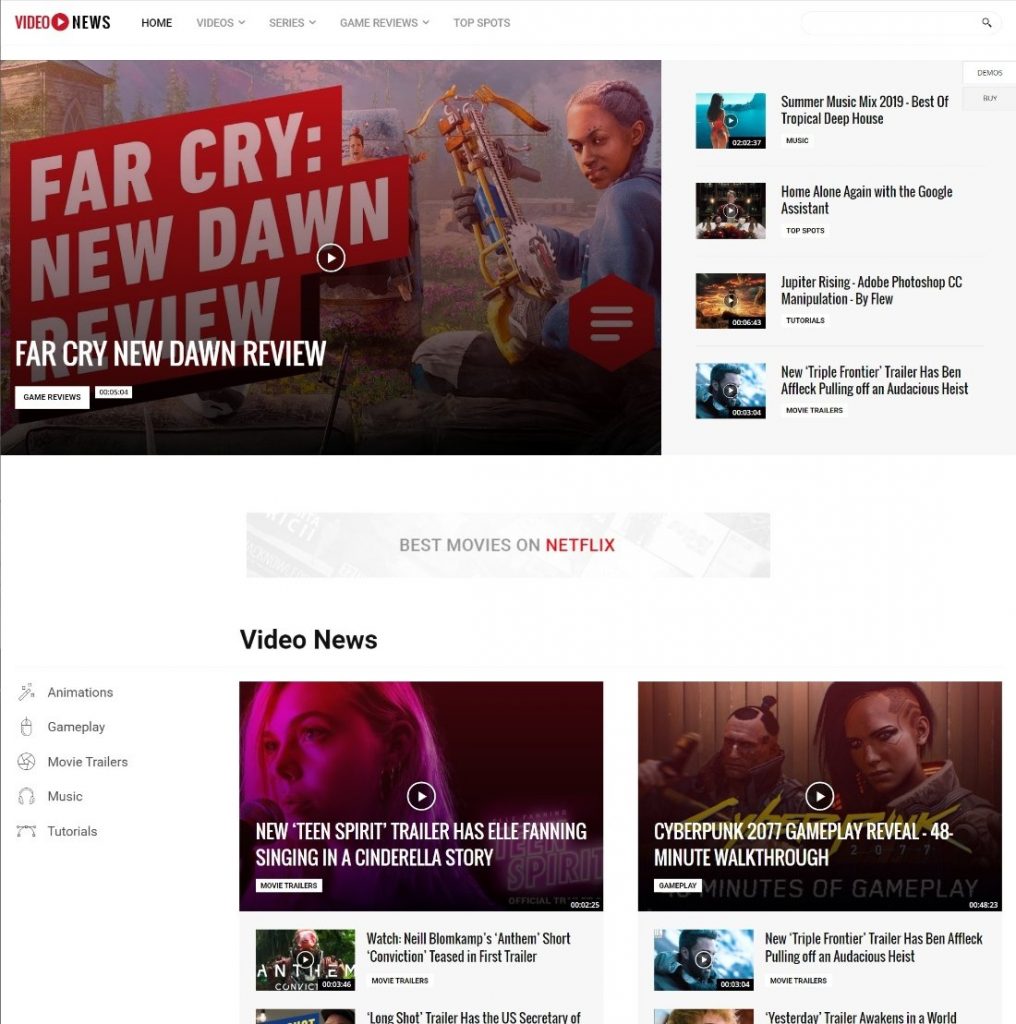1016x1024 pixels.
Task: Play icon on lower Triple Frontier thumbnail
Action: [703, 959]
